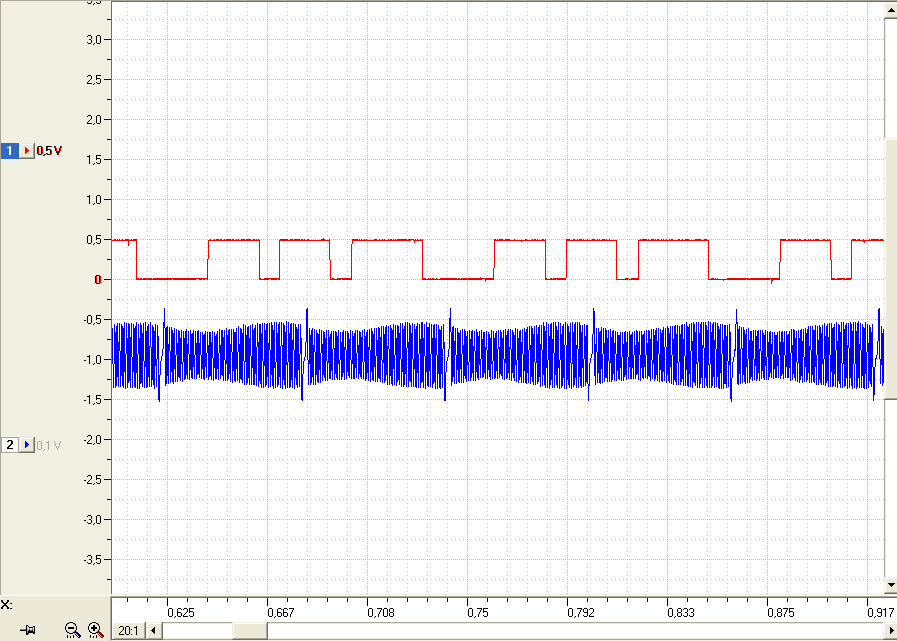Viewport: 897px width, 641px height.
Task: Click the 0,875 time axis label
Action: (781, 613)
